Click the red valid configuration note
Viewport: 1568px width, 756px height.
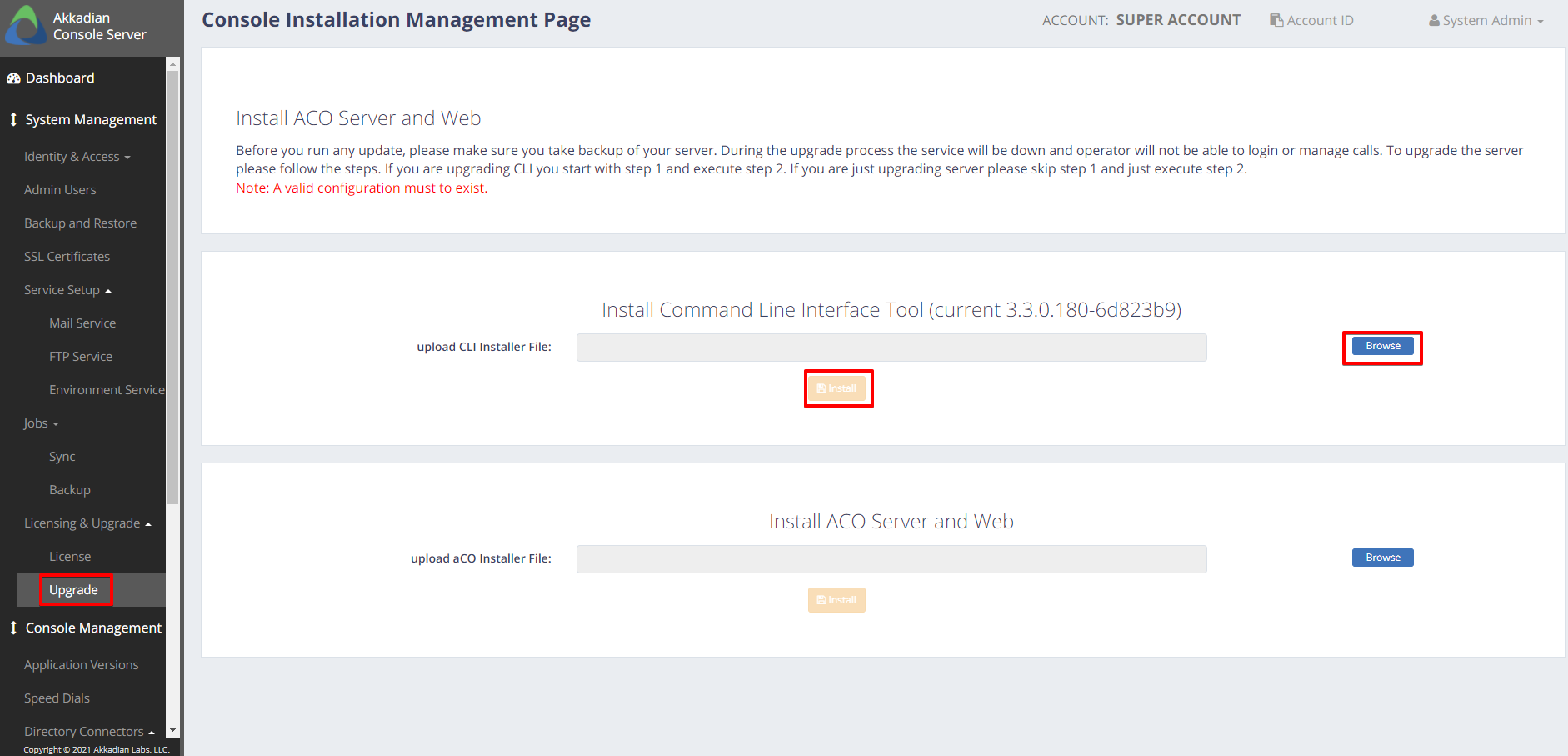coord(362,188)
